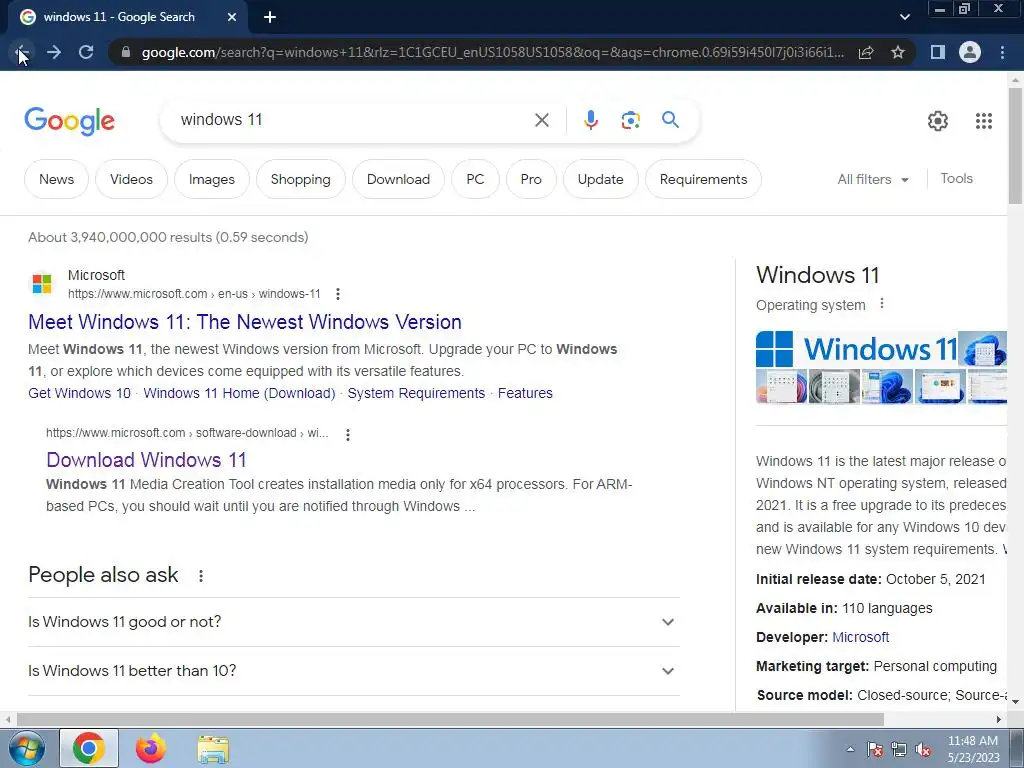Open first small Windows 11 screenshot thumbnail
Image resolution: width=1024 pixels, height=768 pixels.
pos(781,387)
